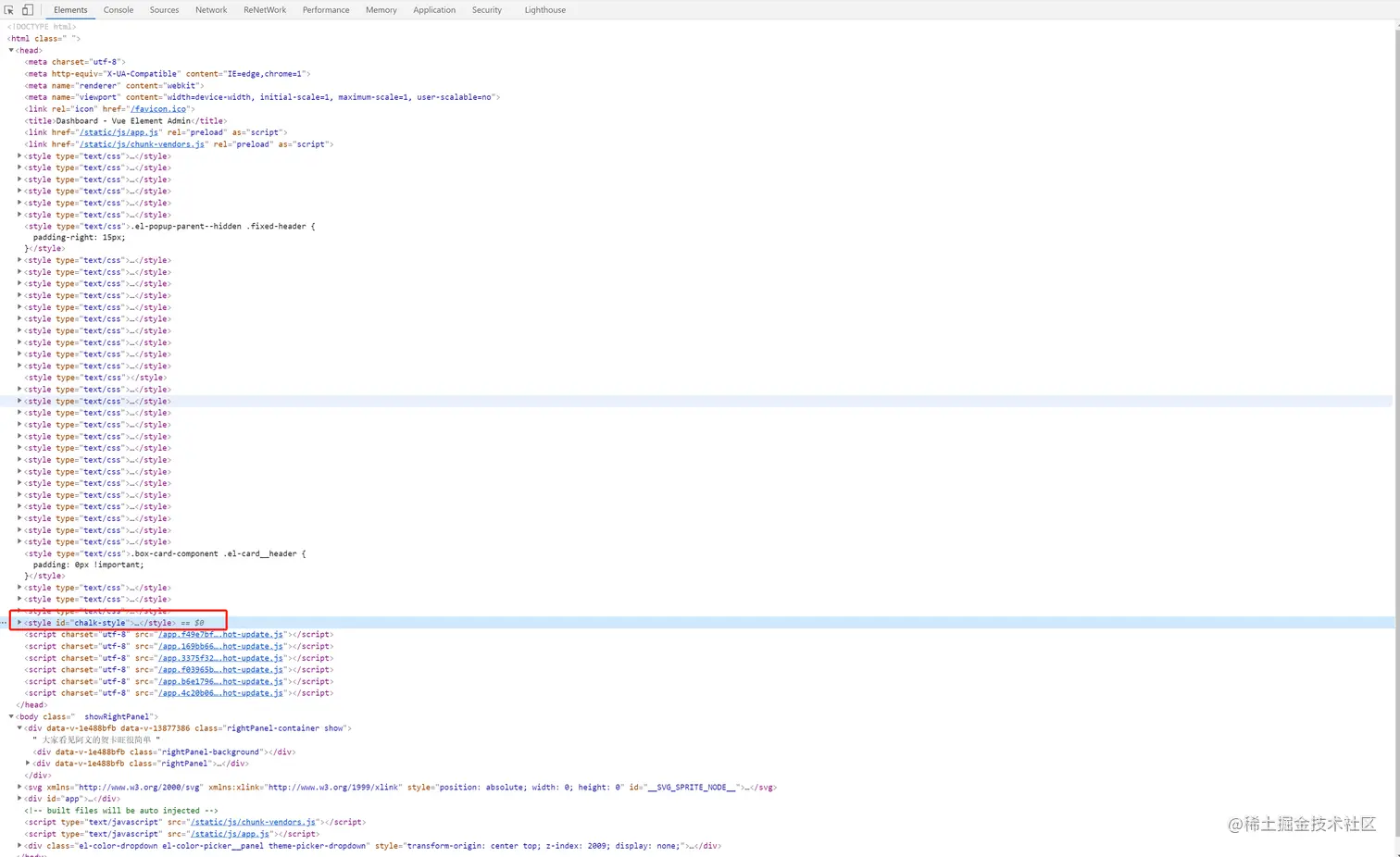The height and width of the screenshot is (857, 1400).
Task: Expand the chalk-style style element
Action: pyautogui.click(x=19, y=622)
